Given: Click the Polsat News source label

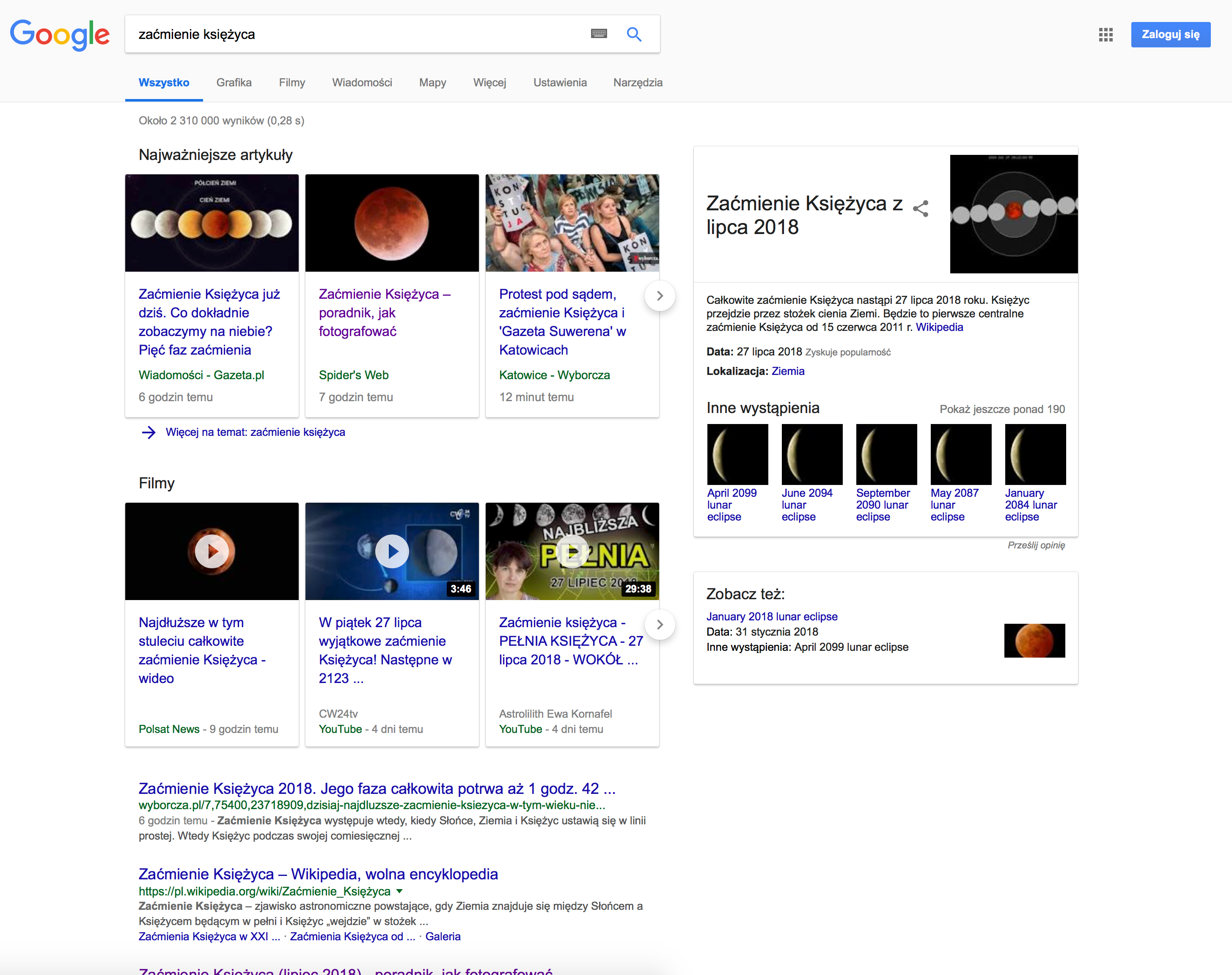Looking at the screenshot, I should (x=169, y=729).
